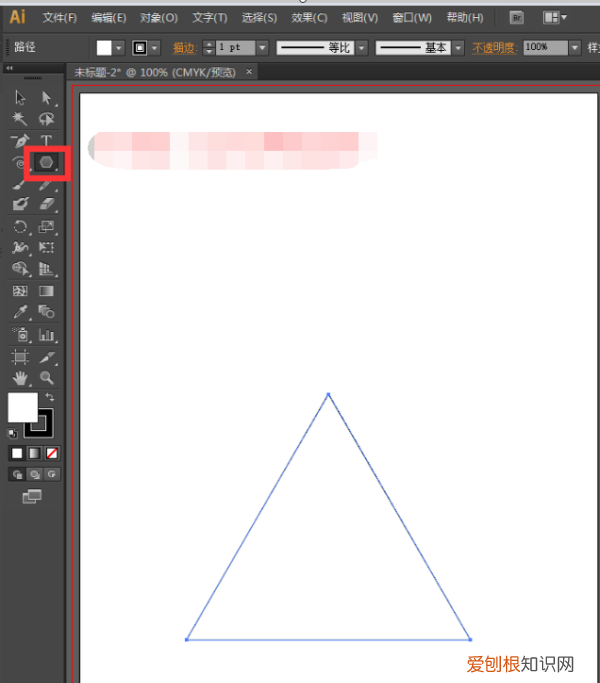Choose the Zoom magnifier tool
600x683 pixels.
pos(46,378)
